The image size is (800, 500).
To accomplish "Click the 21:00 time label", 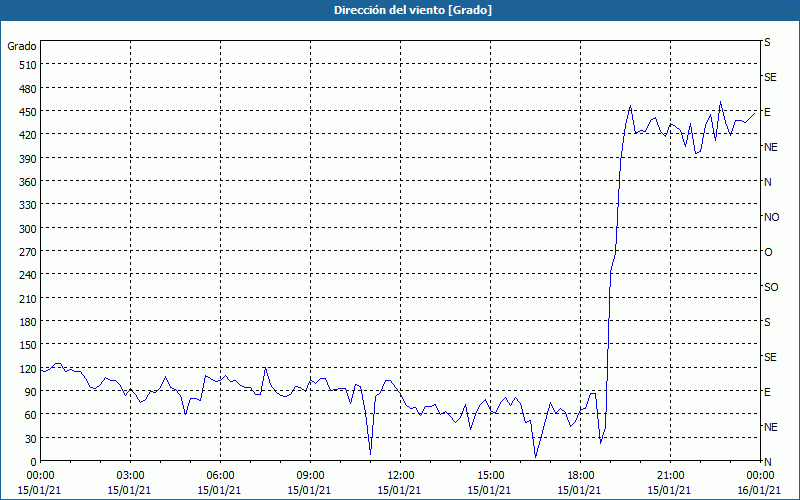I will point(670,476).
